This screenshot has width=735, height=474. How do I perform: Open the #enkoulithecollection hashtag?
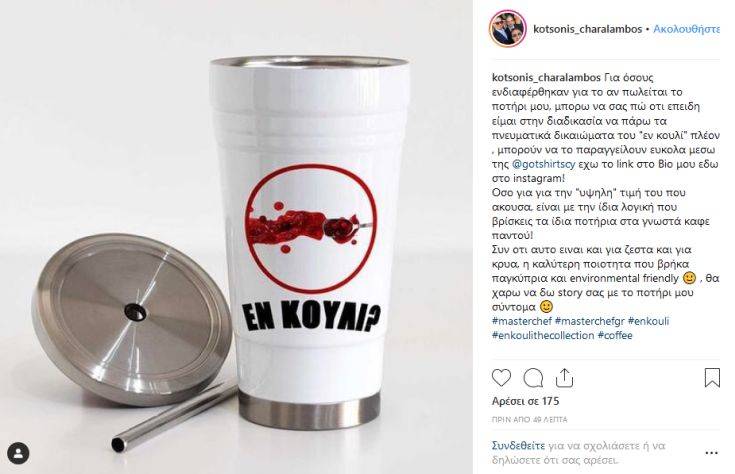pyautogui.click(x=543, y=336)
